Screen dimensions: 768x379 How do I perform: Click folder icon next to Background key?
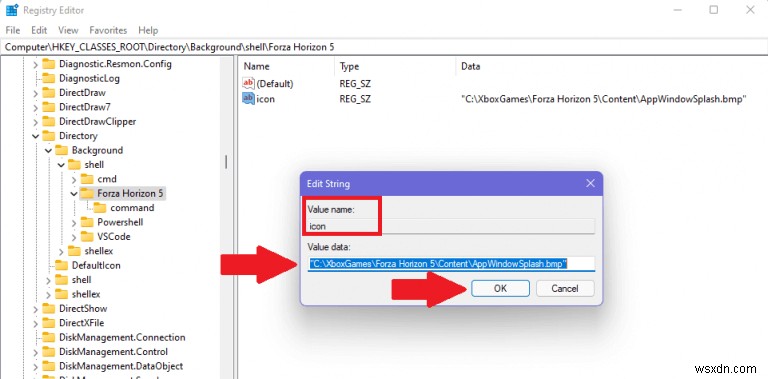coord(61,150)
